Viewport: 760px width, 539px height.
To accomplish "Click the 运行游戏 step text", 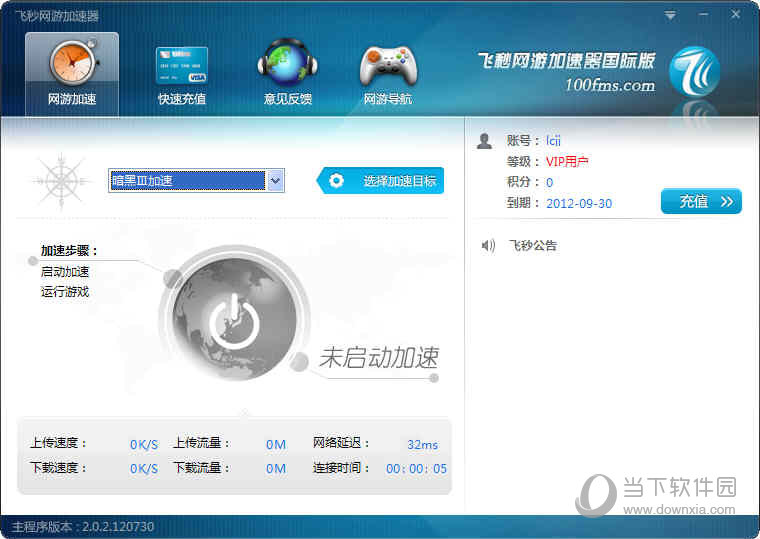I will pyautogui.click(x=65, y=292).
